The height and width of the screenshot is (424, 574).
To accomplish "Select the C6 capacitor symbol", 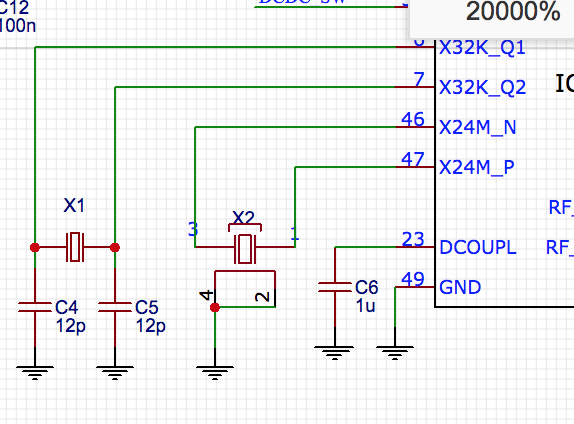I will (335, 287).
